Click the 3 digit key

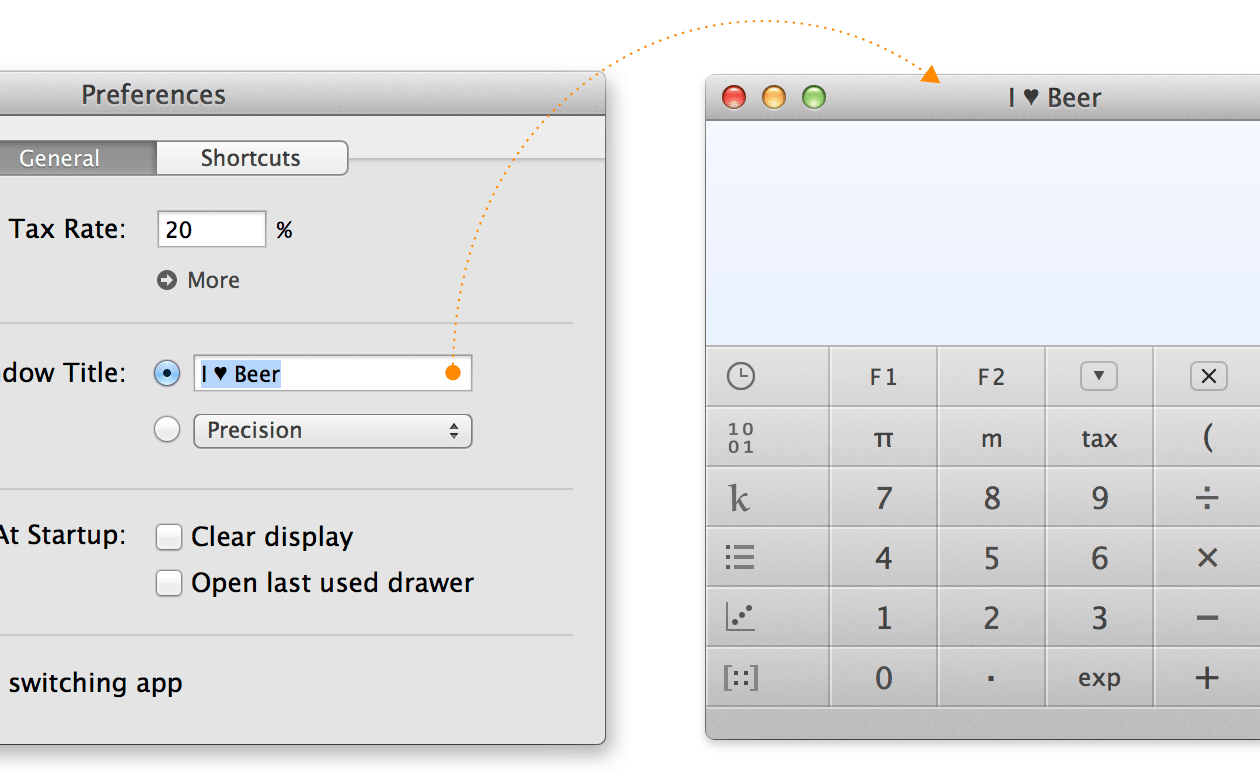[x=1099, y=617]
